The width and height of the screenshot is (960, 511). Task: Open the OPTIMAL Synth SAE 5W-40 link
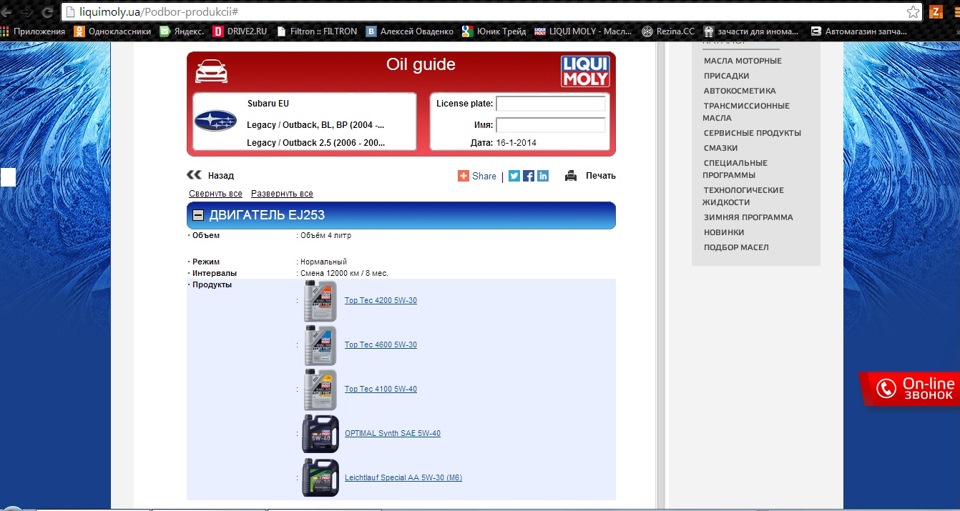click(x=392, y=433)
